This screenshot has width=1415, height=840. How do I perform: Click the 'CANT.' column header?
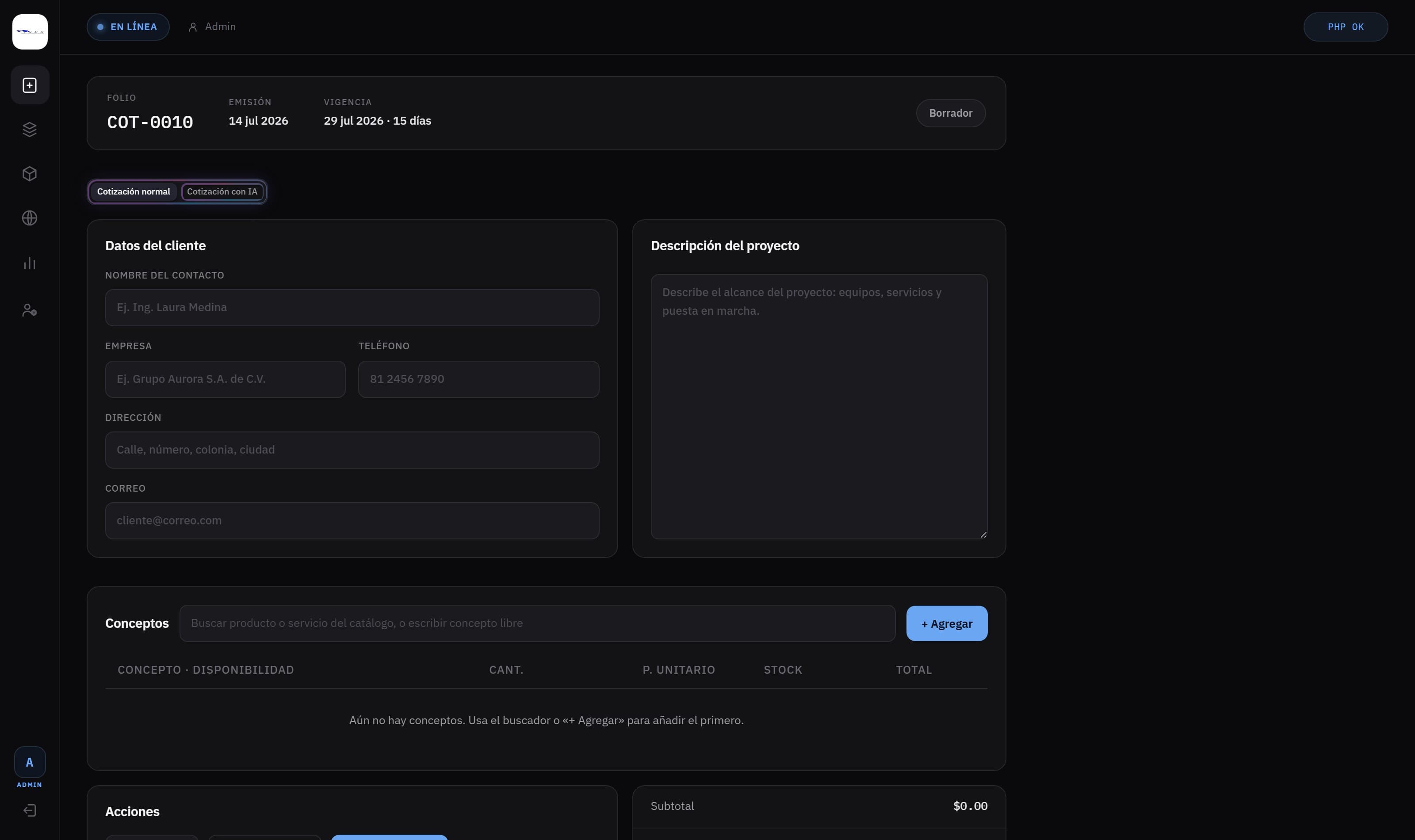506,670
